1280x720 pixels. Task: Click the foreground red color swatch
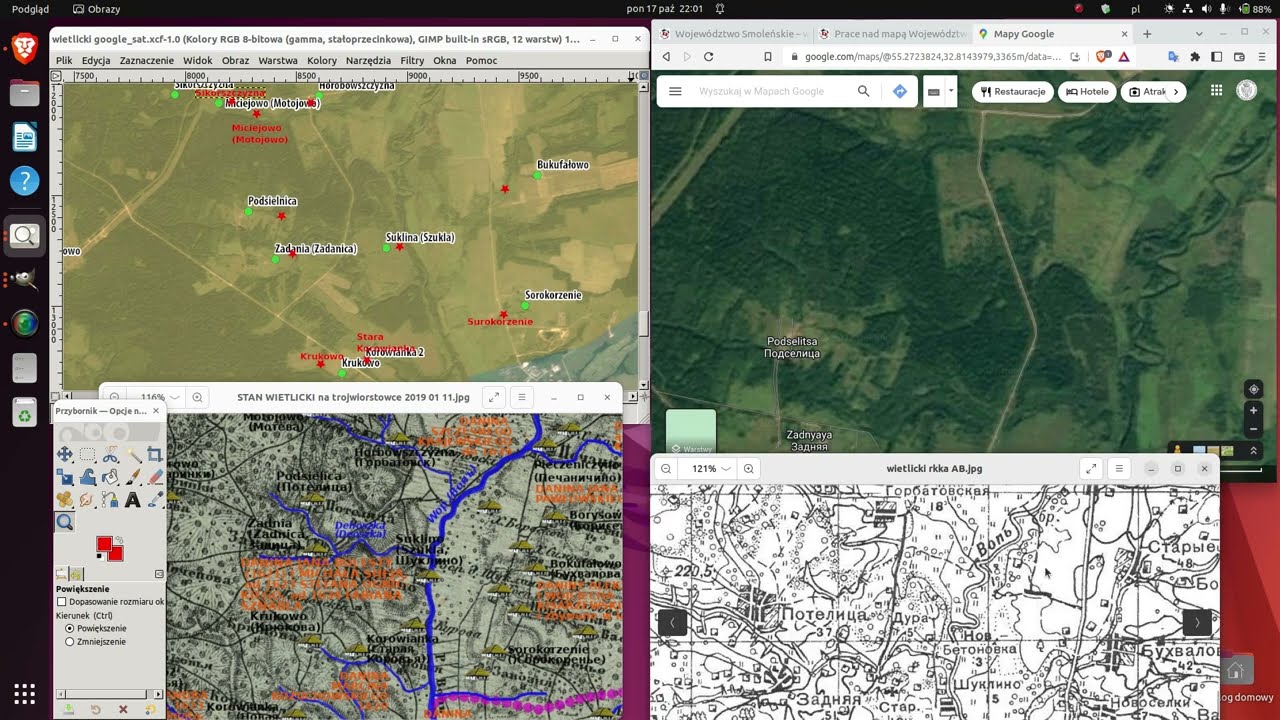coord(105,544)
